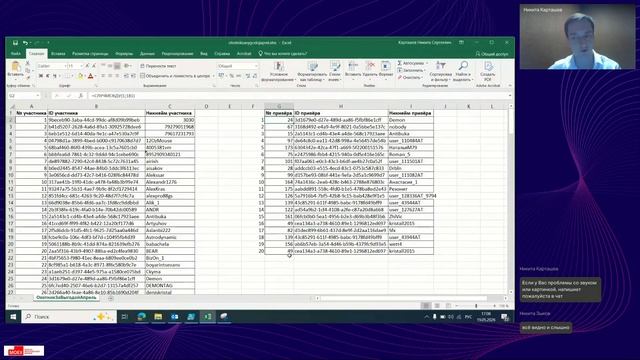Open the File (Файл) tab
The image size is (640, 360).
[x=16, y=53]
